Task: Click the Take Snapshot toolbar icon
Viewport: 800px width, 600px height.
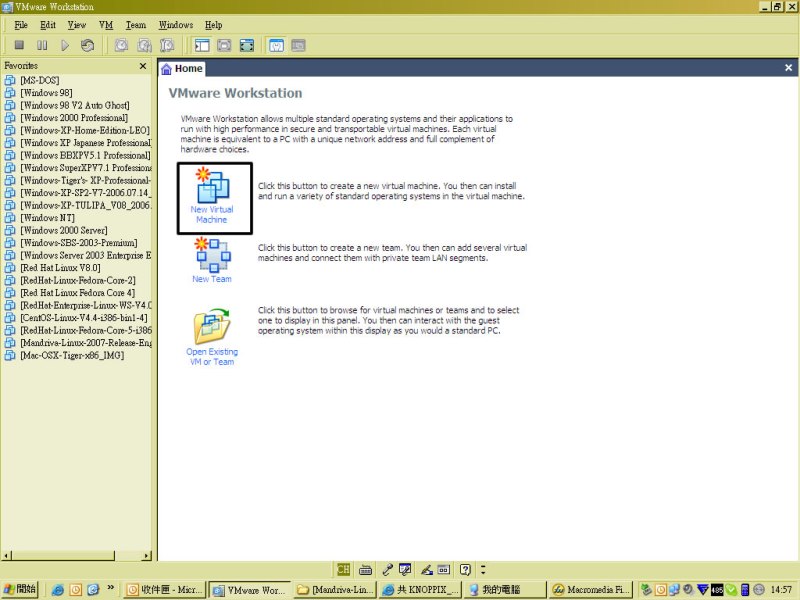Action: [121, 45]
